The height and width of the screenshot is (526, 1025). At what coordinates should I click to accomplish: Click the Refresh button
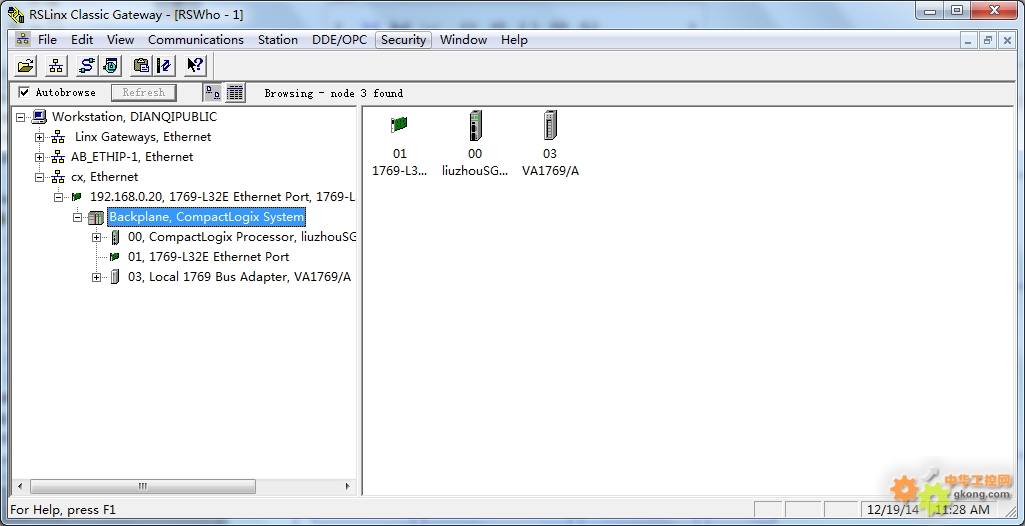144,93
